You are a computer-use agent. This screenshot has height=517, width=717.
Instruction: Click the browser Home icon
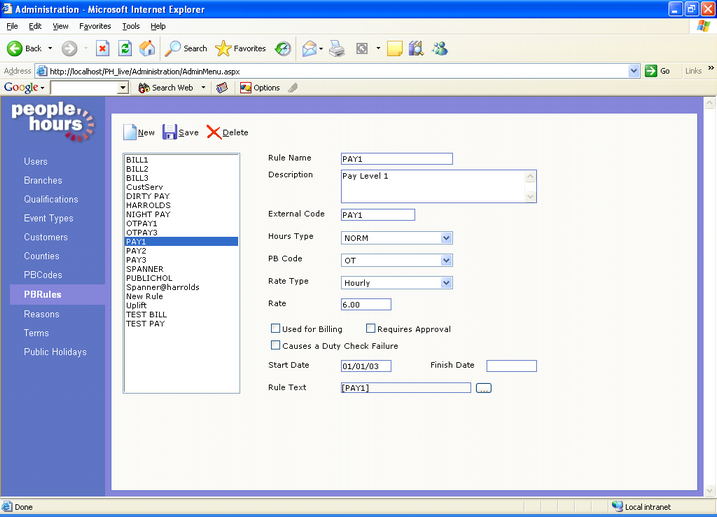click(147, 48)
